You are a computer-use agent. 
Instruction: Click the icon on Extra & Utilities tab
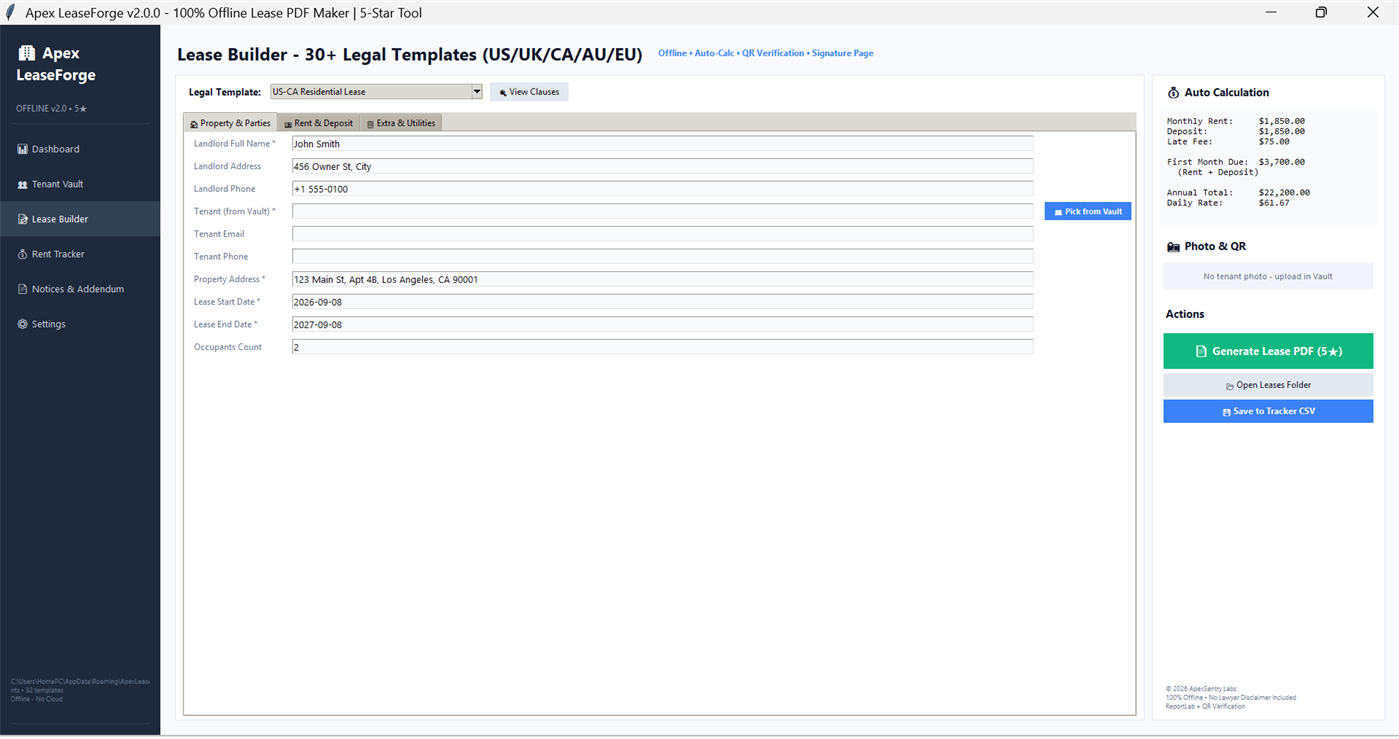tap(370, 124)
